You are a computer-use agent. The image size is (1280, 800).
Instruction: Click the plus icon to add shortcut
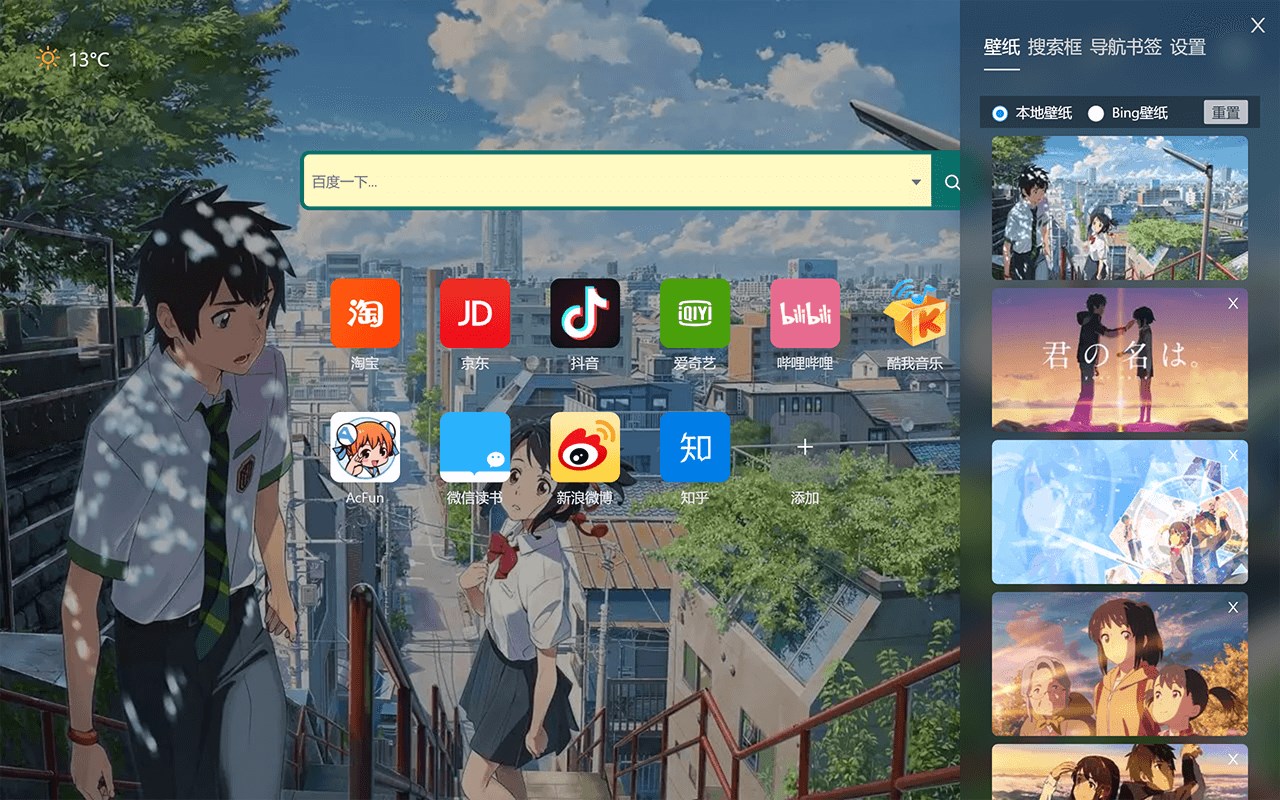[x=805, y=447]
